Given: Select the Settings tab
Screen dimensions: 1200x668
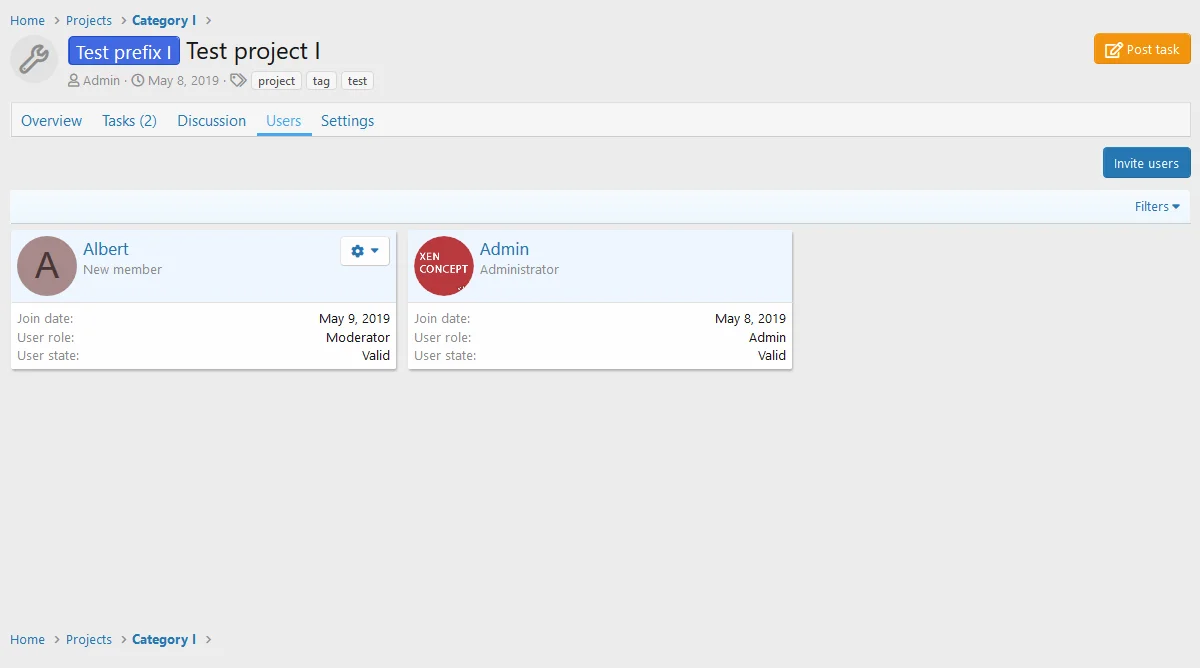Looking at the screenshot, I should click(x=347, y=121).
